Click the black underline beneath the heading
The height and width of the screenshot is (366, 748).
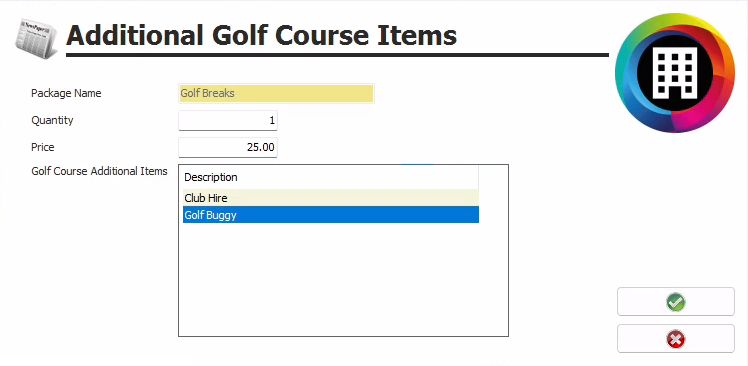[x=337, y=55]
